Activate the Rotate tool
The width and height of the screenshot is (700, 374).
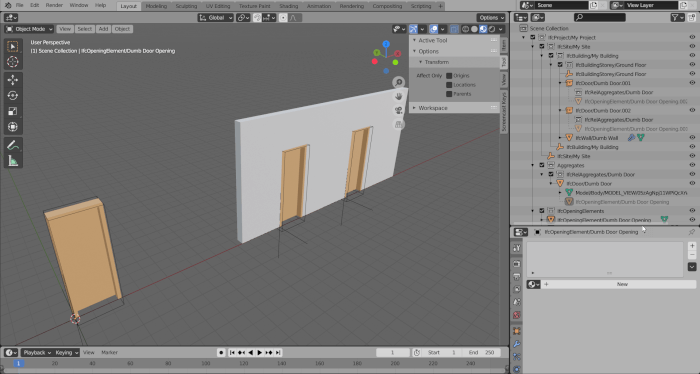(x=12, y=96)
